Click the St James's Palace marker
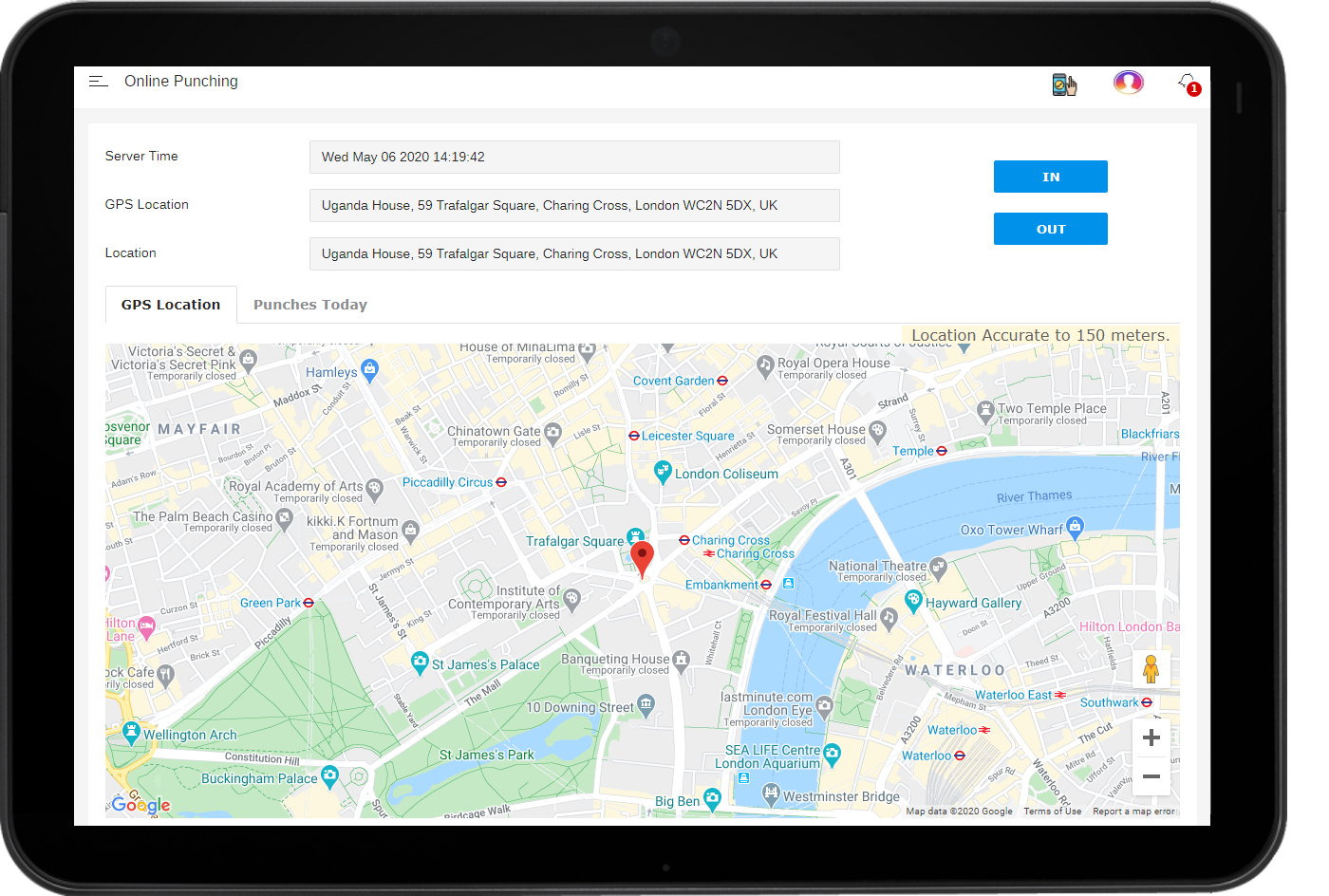This screenshot has width=1329, height=896. coord(420,663)
